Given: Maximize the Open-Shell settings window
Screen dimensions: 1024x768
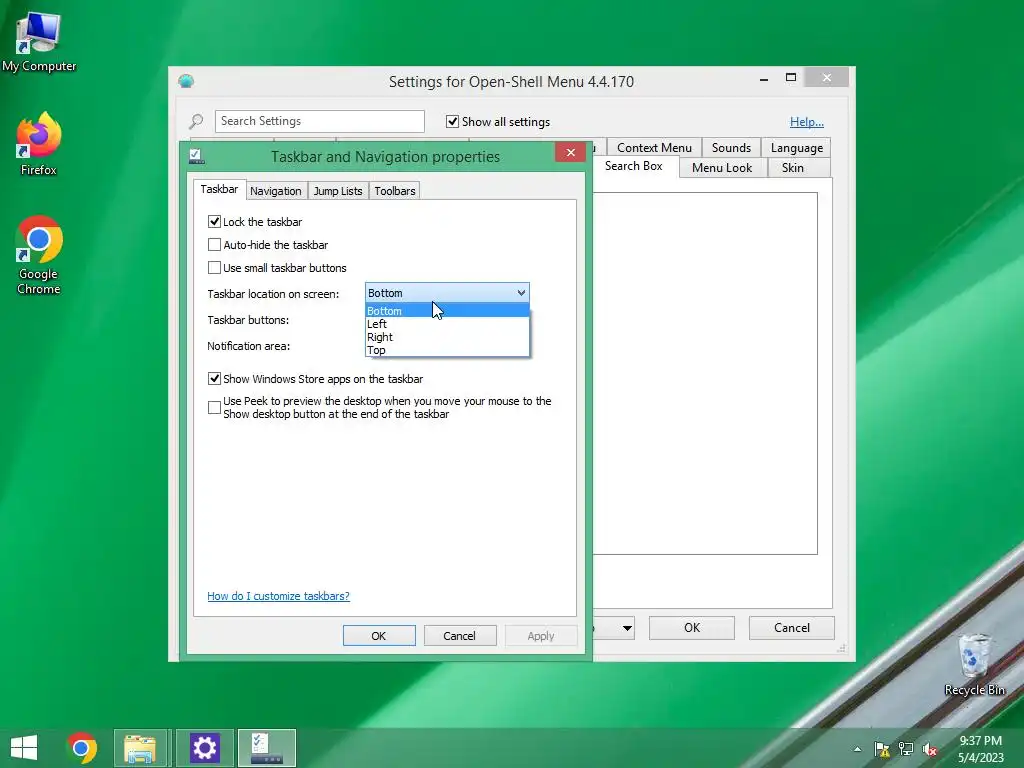Looking at the screenshot, I should click(x=791, y=78).
